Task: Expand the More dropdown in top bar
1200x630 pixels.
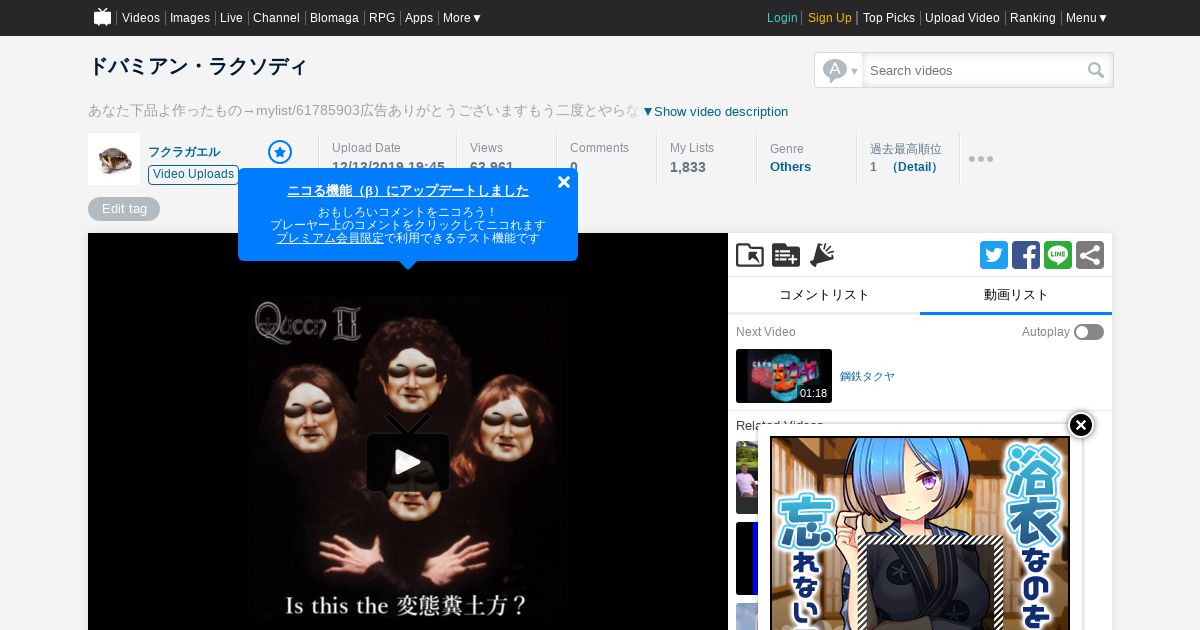Action: (x=462, y=18)
